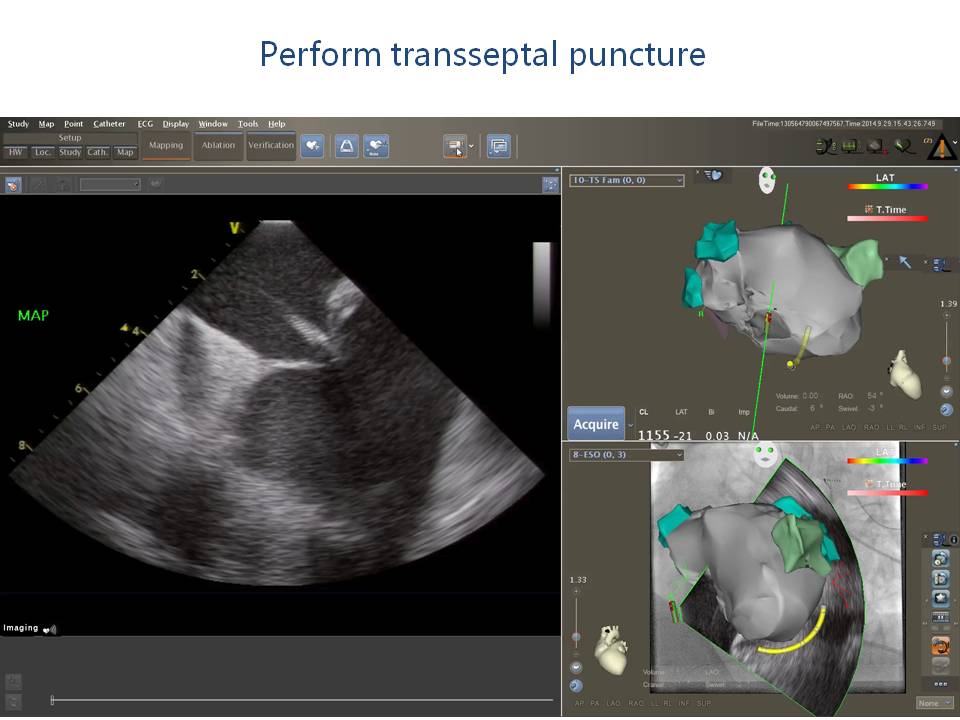This screenshot has height=720, width=960.
Task: Click the orange catheter icon in the sidebar
Action: [940, 645]
